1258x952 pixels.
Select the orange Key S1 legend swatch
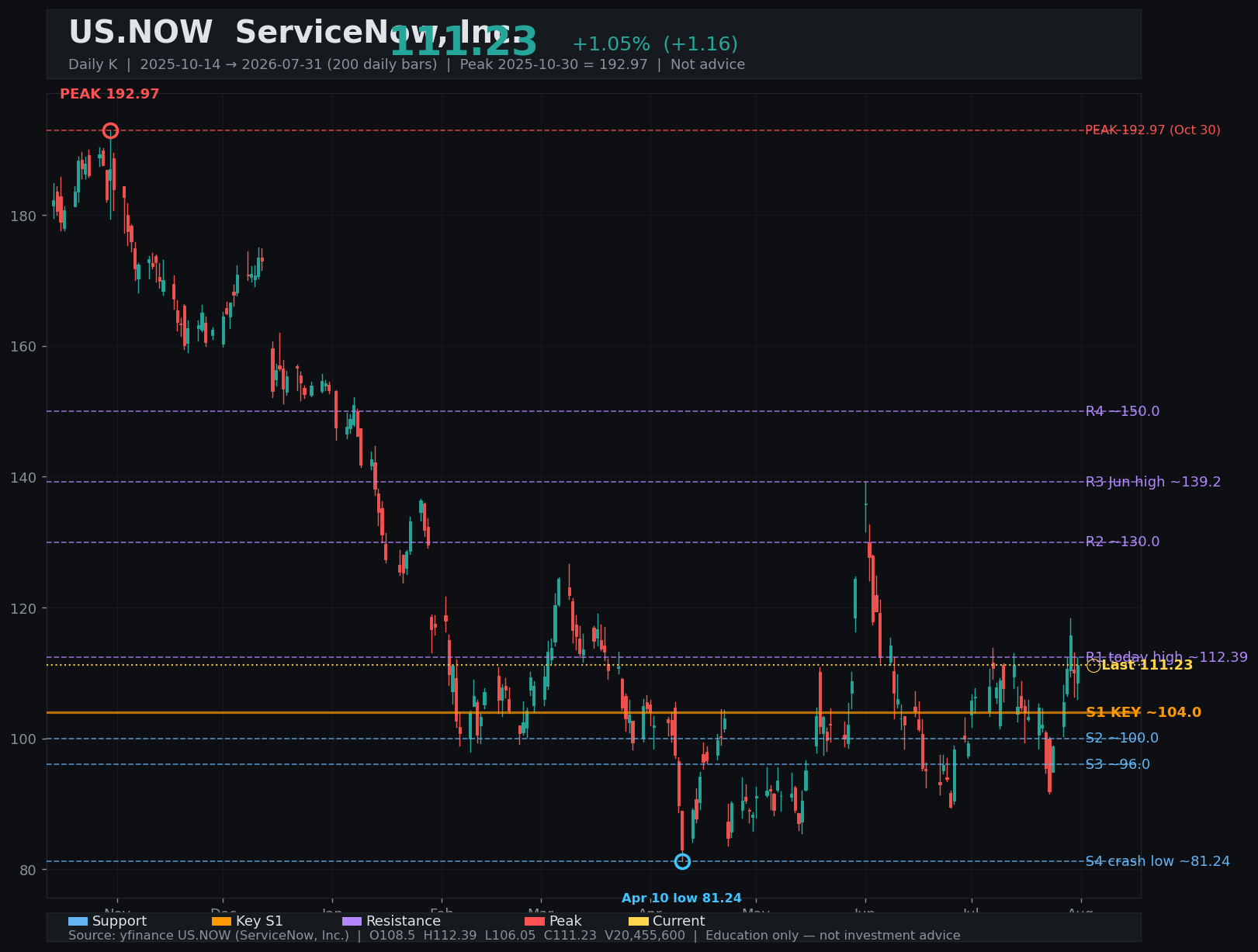221,921
